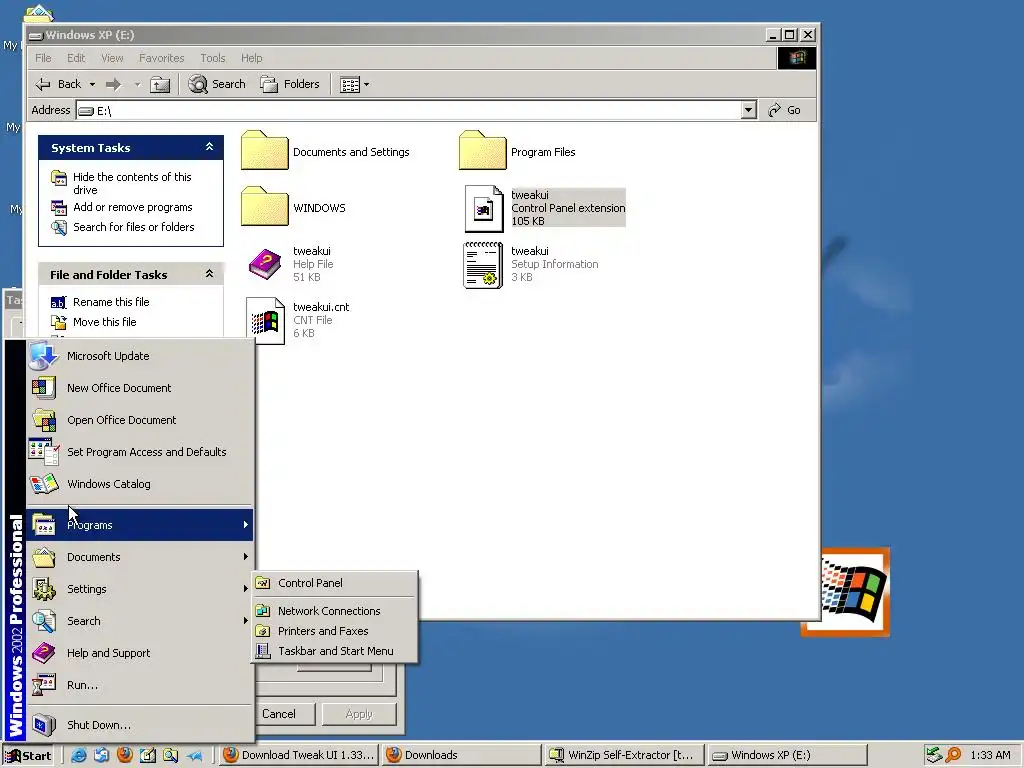The width and height of the screenshot is (1024, 768).
Task: Click the Documents folder icon in Start menu
Action: pyautogui.click(x=44, y=557)
